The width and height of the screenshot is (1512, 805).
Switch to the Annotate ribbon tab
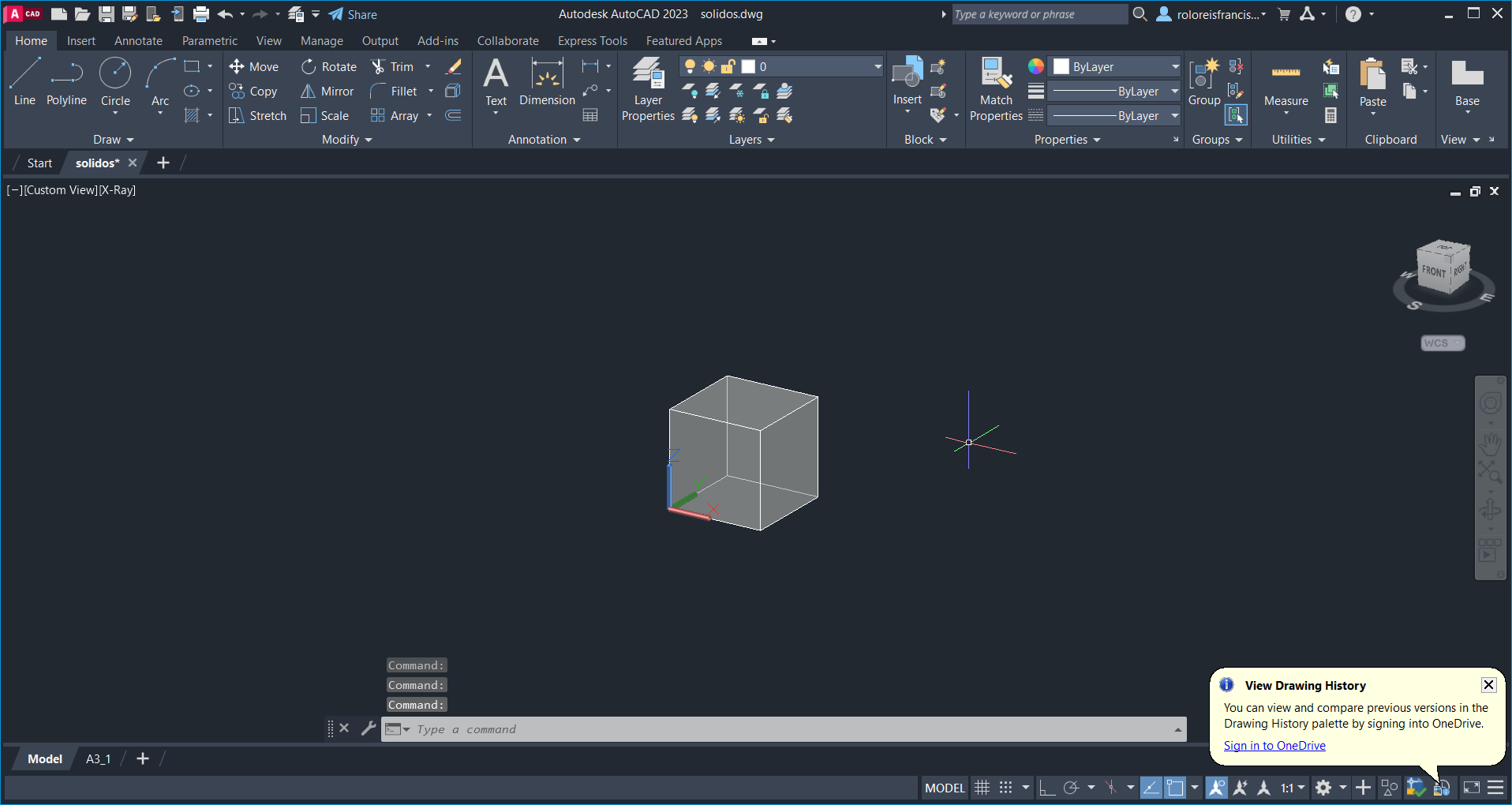click(x=138, y=41)
